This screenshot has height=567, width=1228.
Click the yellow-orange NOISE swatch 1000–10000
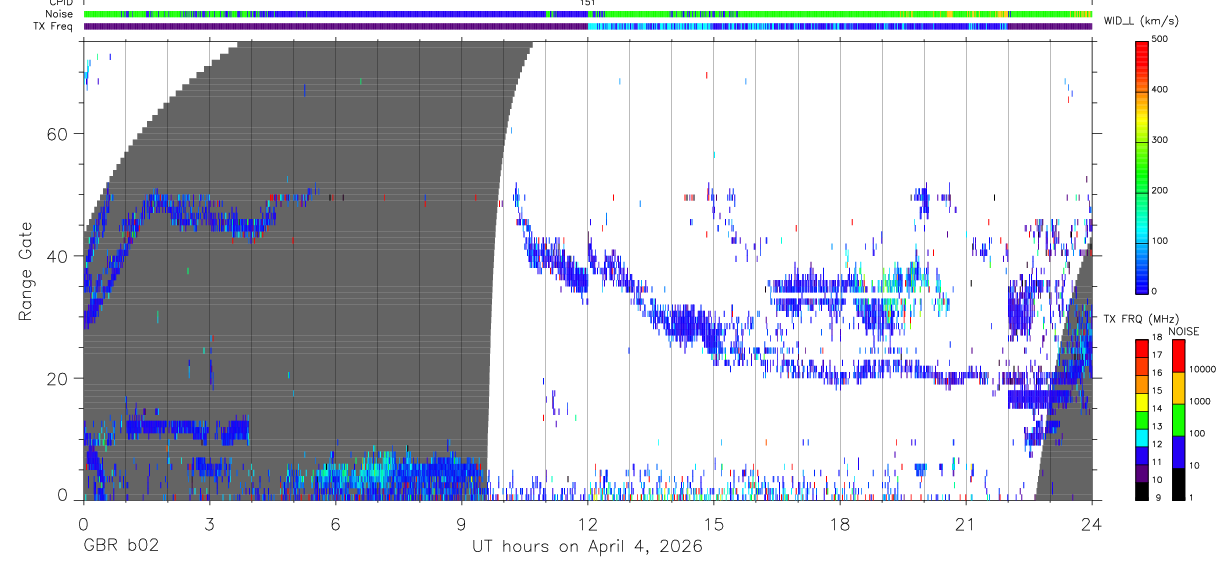click(1178, 387)
